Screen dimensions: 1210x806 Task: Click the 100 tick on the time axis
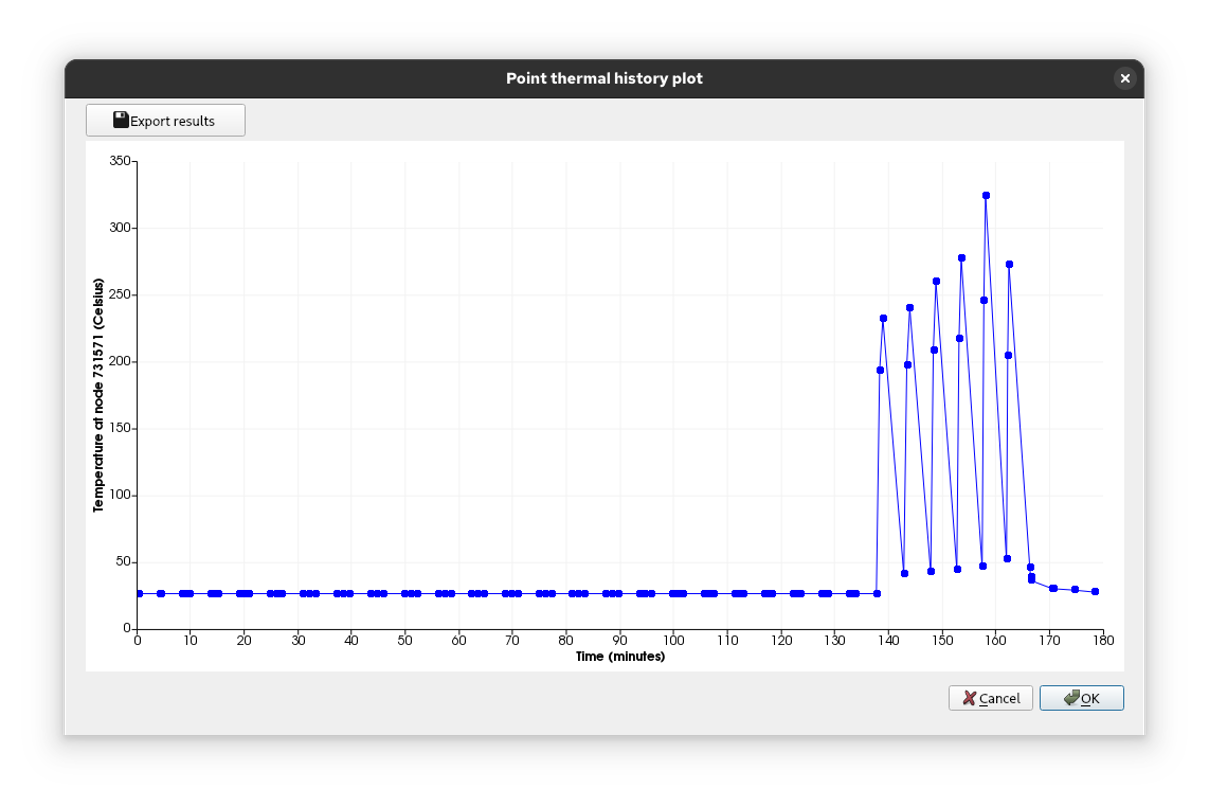pyautogui.click(x=673, y=640)
